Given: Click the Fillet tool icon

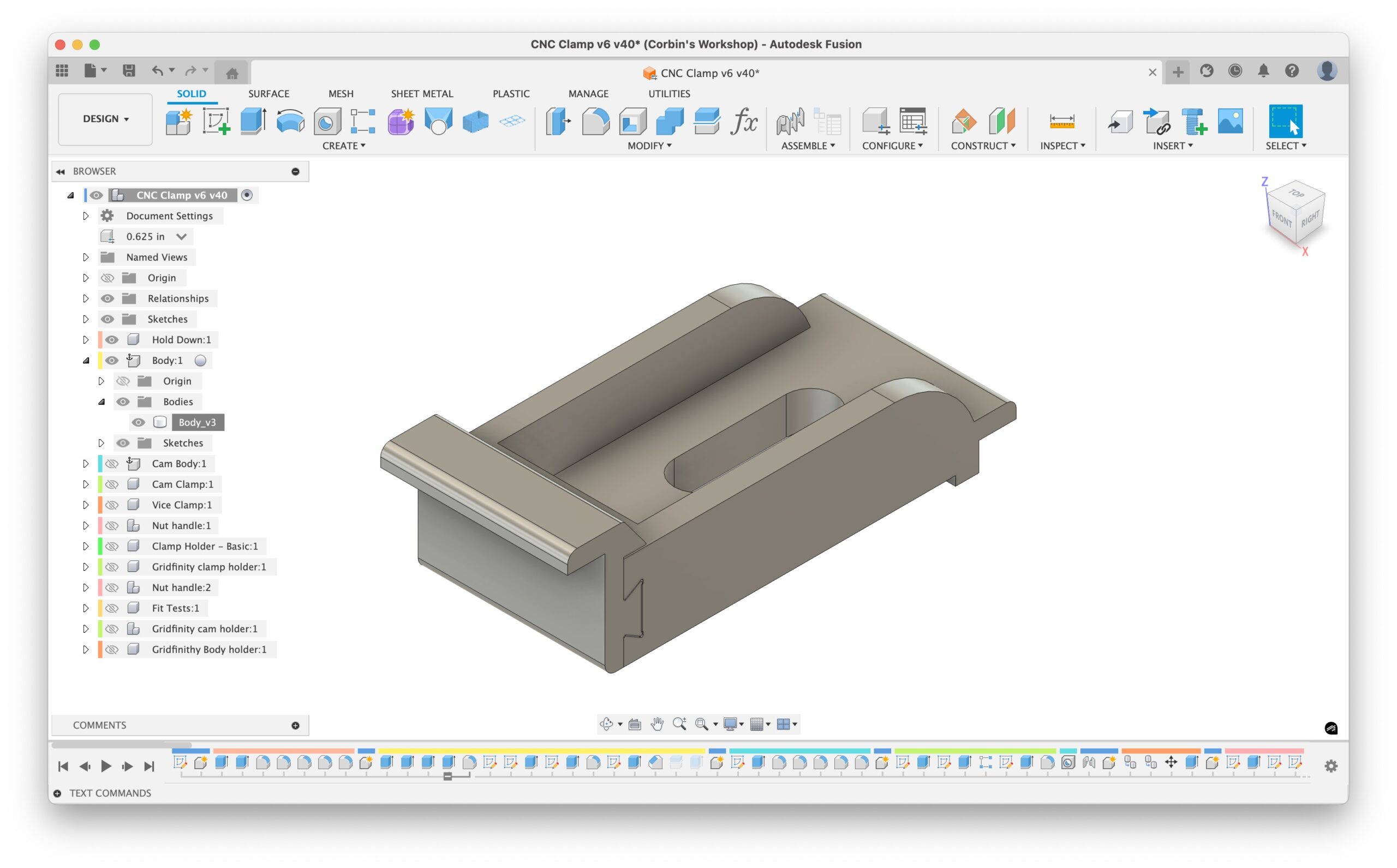Looking at the screenshot, I should [x=595, y=121].
